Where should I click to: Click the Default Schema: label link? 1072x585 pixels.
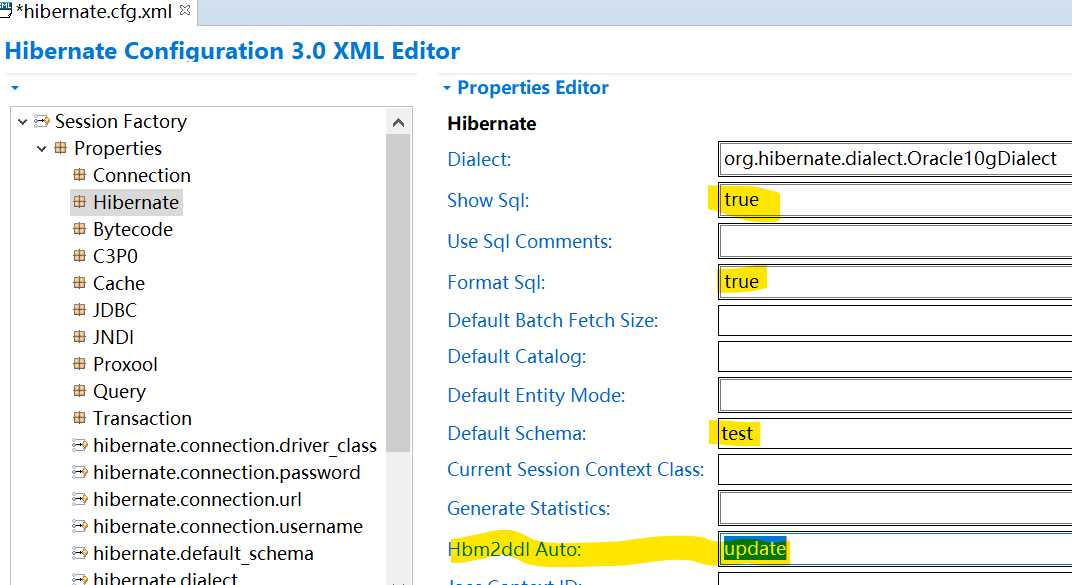tap(517, 433)
